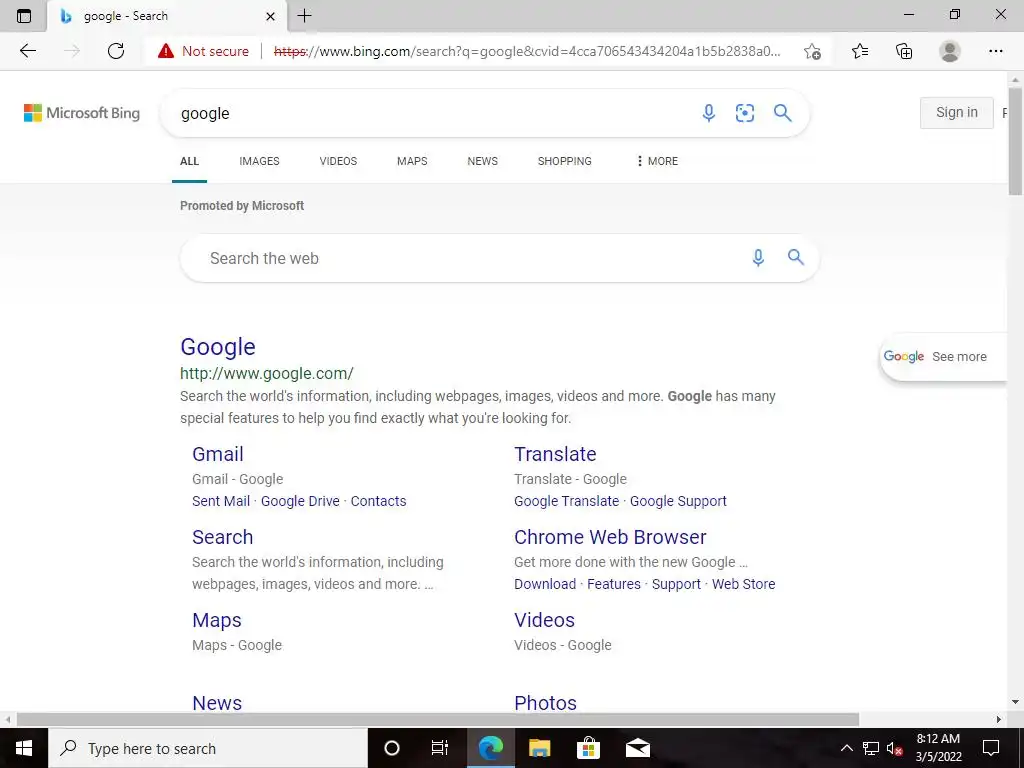The width and height of the screenshot is (1024, 768).
Task: Open Settings and more ellipsis menu
Action: (x=995, y=51)
